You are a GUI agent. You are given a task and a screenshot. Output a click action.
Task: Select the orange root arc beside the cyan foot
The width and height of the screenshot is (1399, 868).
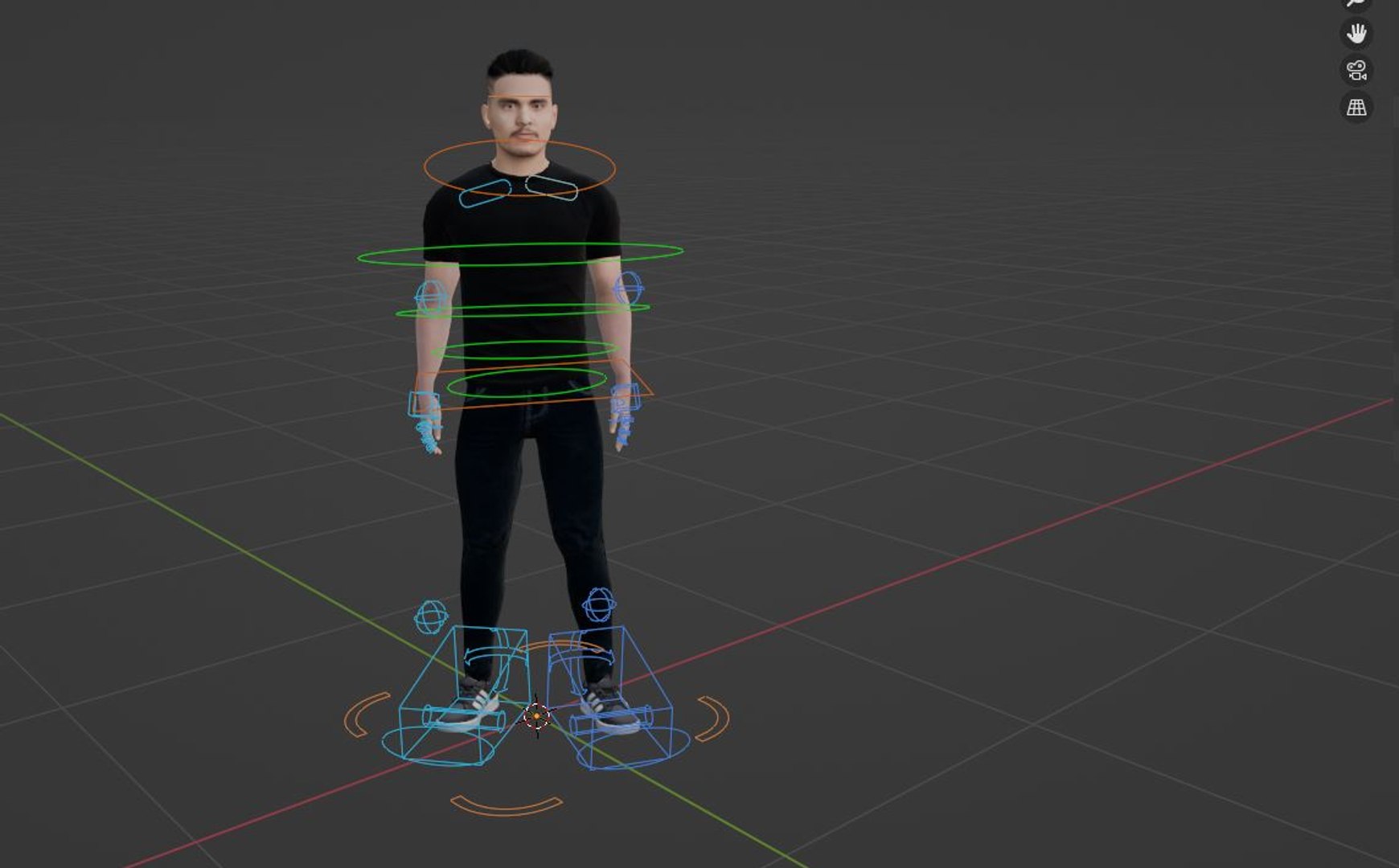click(x=367, y=714)
